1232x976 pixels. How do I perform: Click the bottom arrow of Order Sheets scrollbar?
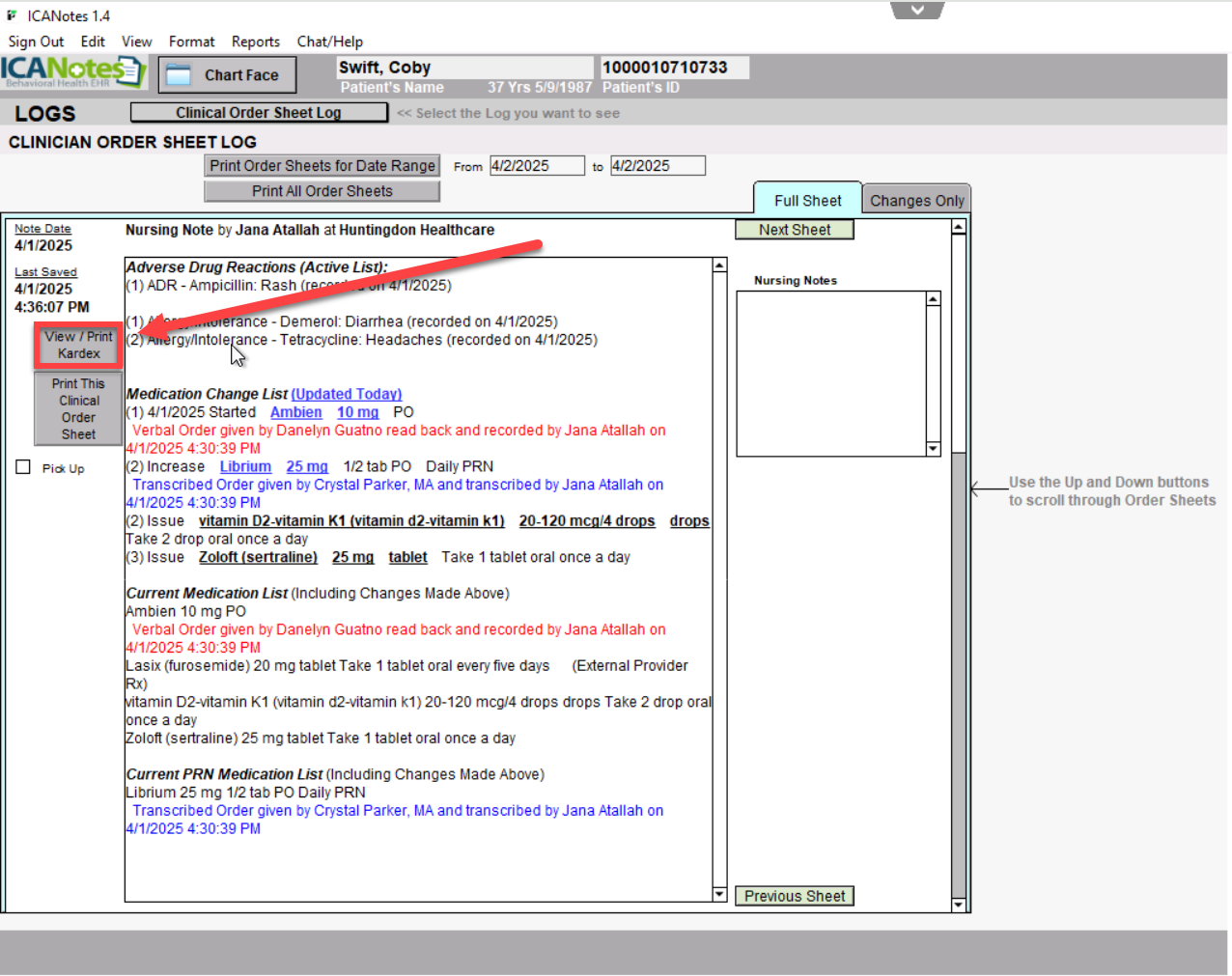(958, 905)
